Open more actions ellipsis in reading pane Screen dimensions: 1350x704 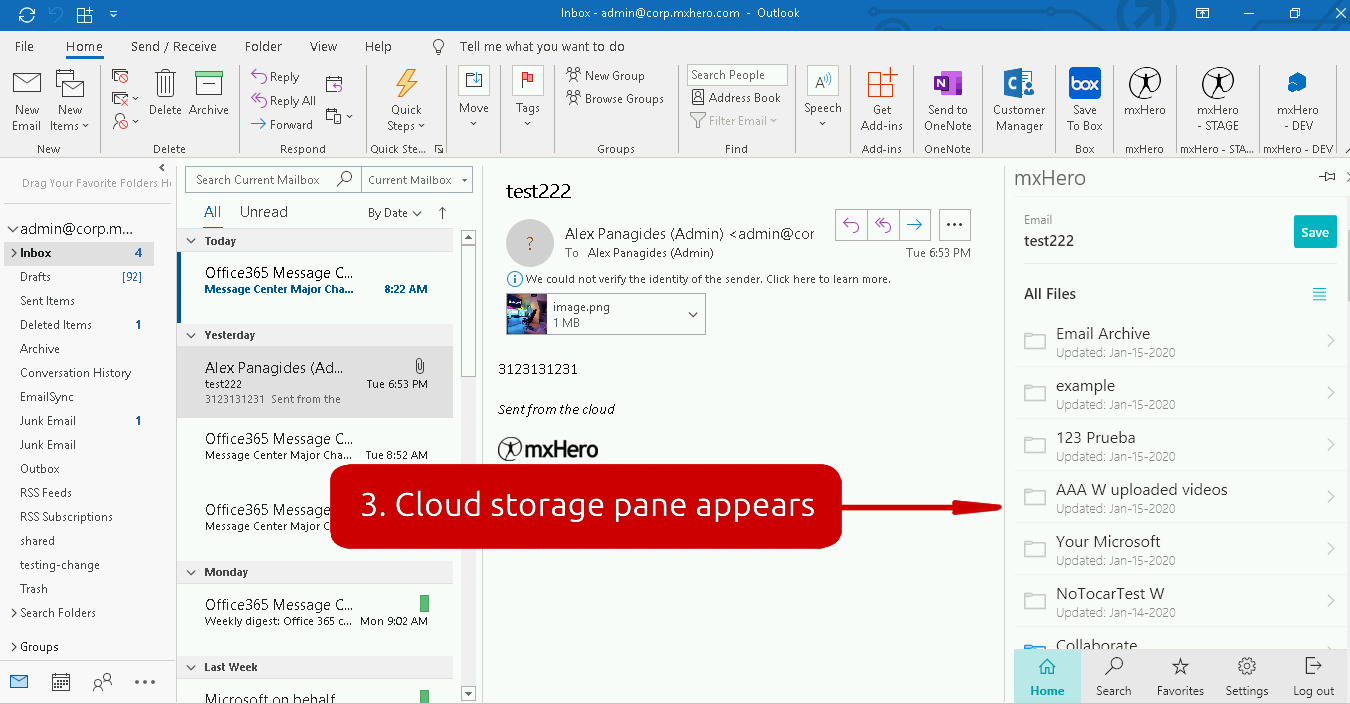(954, 225)
